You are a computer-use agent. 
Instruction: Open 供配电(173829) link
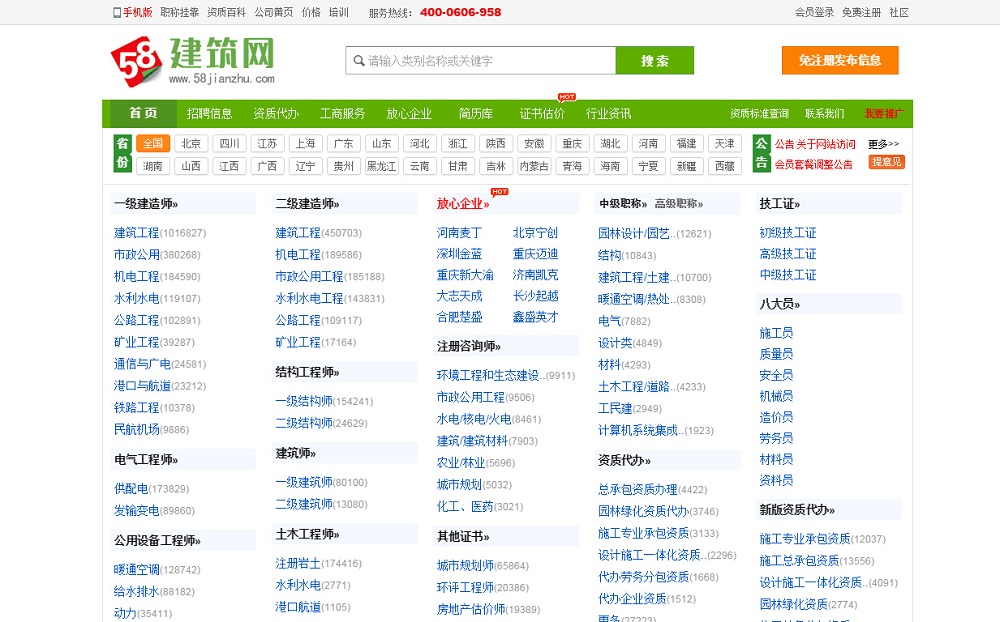151,489
